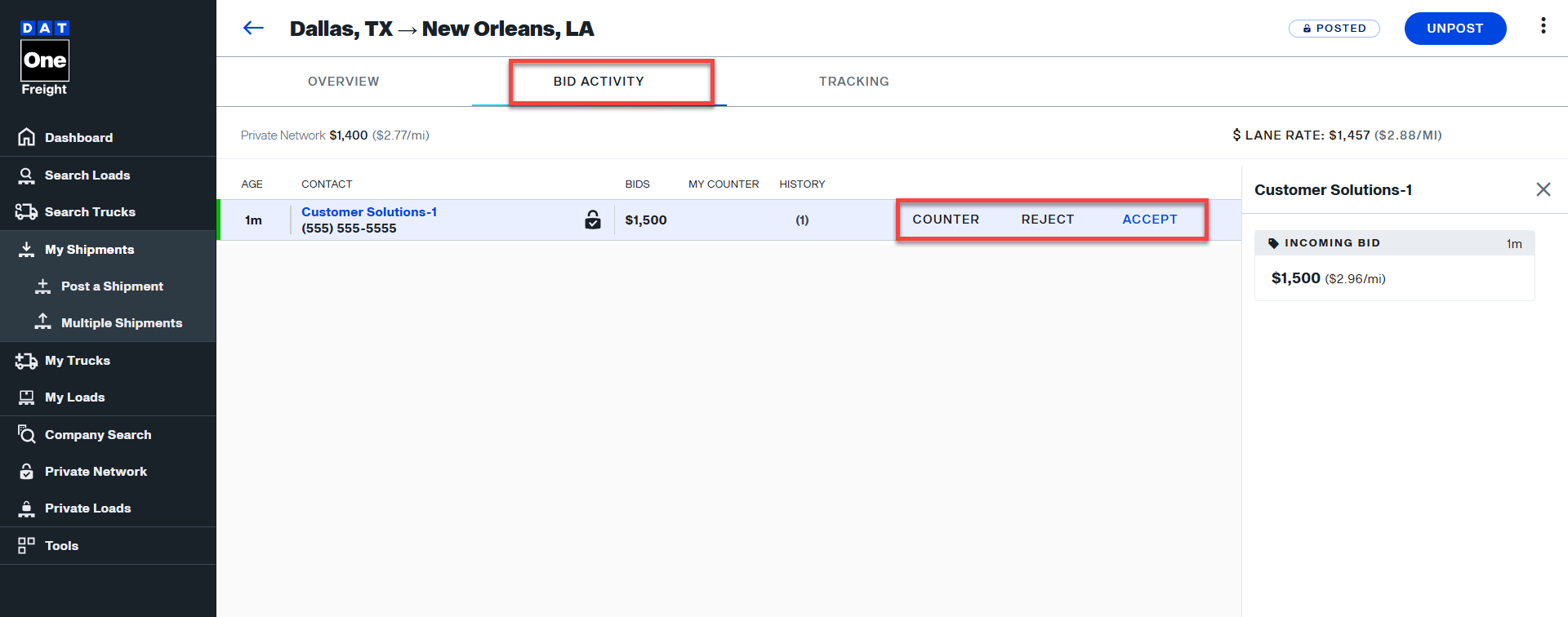The width and height of the screenshot is (1568, 617).
Task: Click the Unpost button
Action: [1455, 29]
